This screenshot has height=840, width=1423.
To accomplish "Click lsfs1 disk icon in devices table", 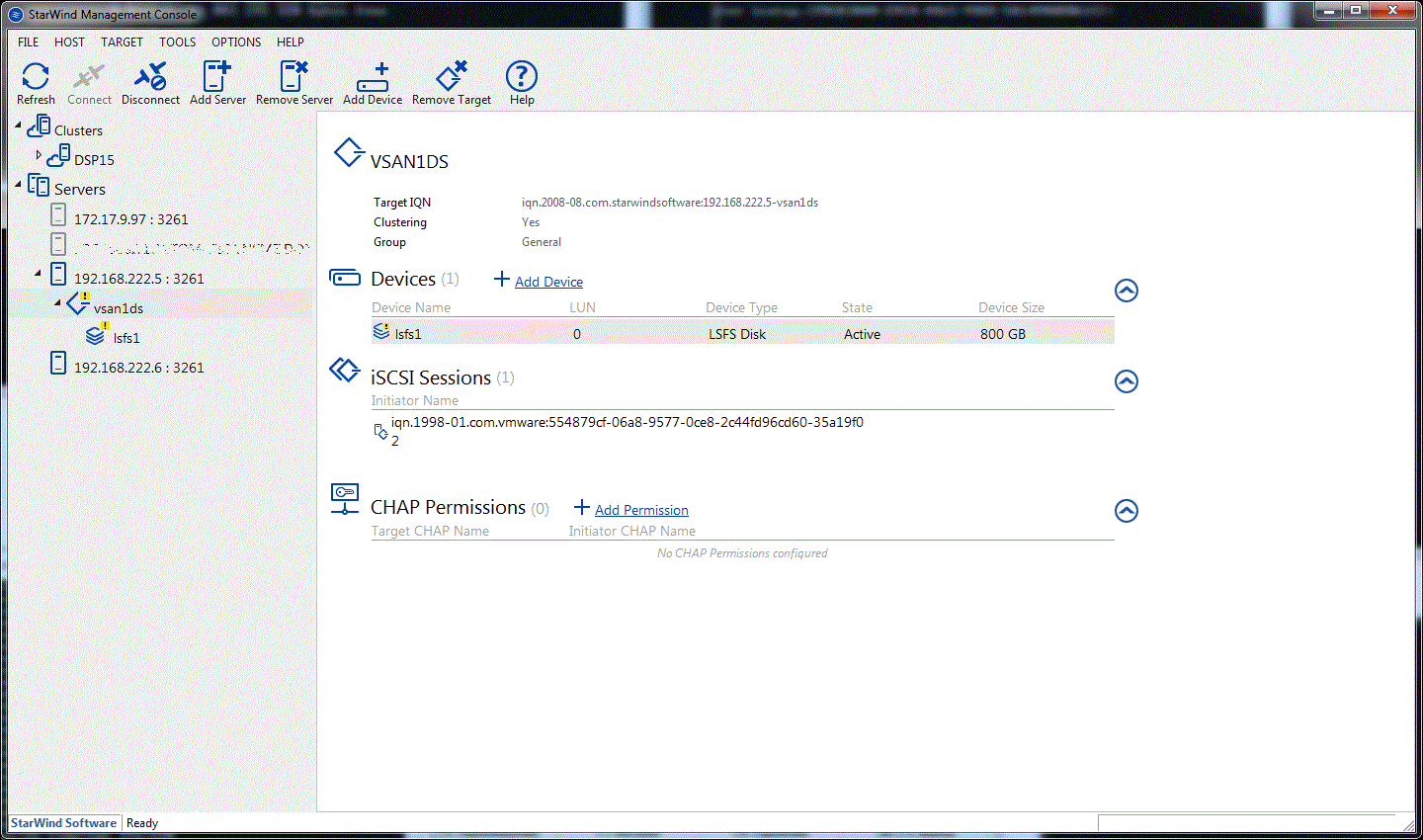I will [381, 332].
